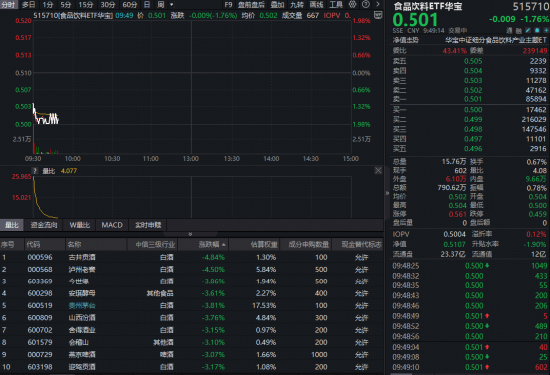This screenshot has width=550, height=375.
Task: Click 净值走势 link in quote panel
Action: coord(406,40)
